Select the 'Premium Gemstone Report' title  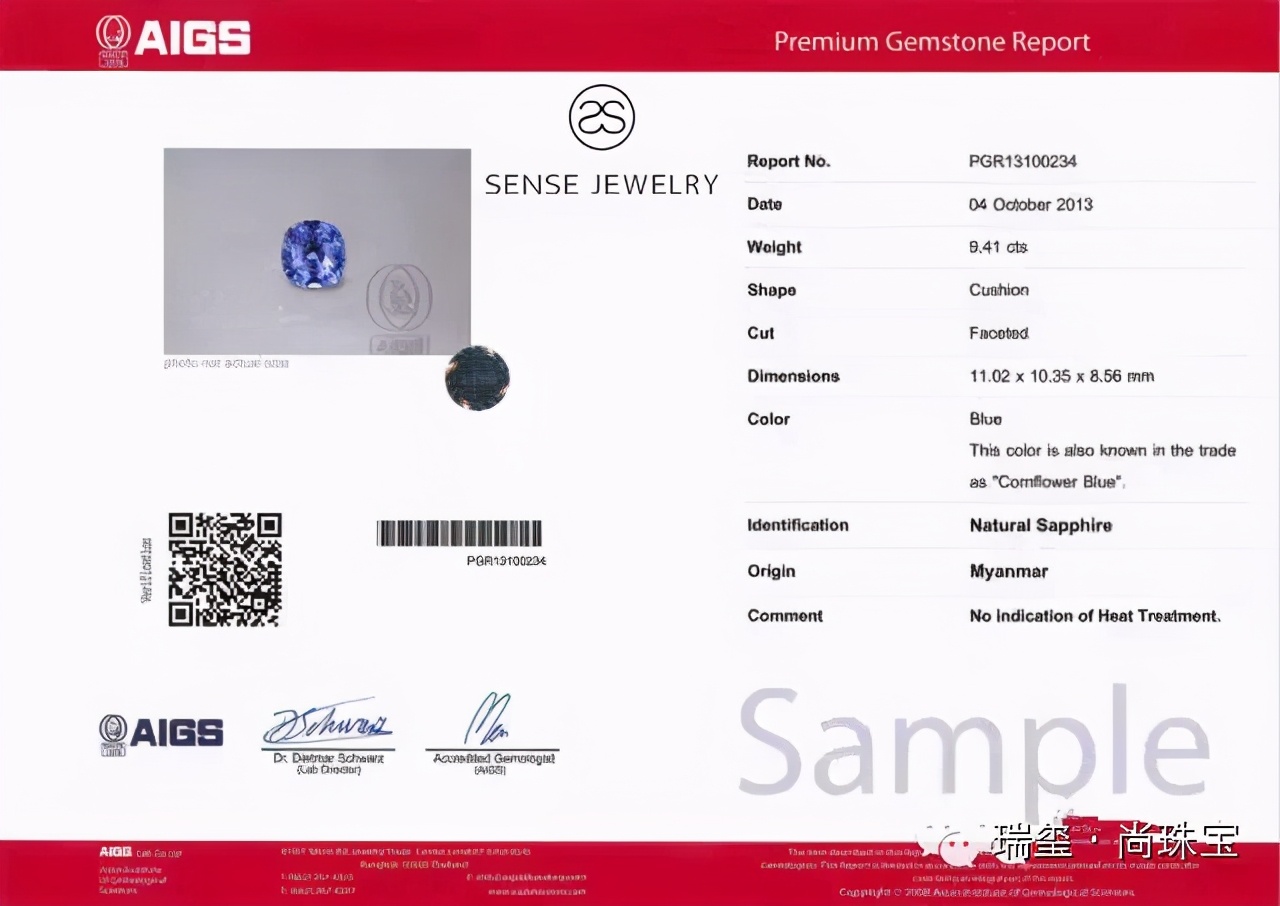(x=932, y=42)
